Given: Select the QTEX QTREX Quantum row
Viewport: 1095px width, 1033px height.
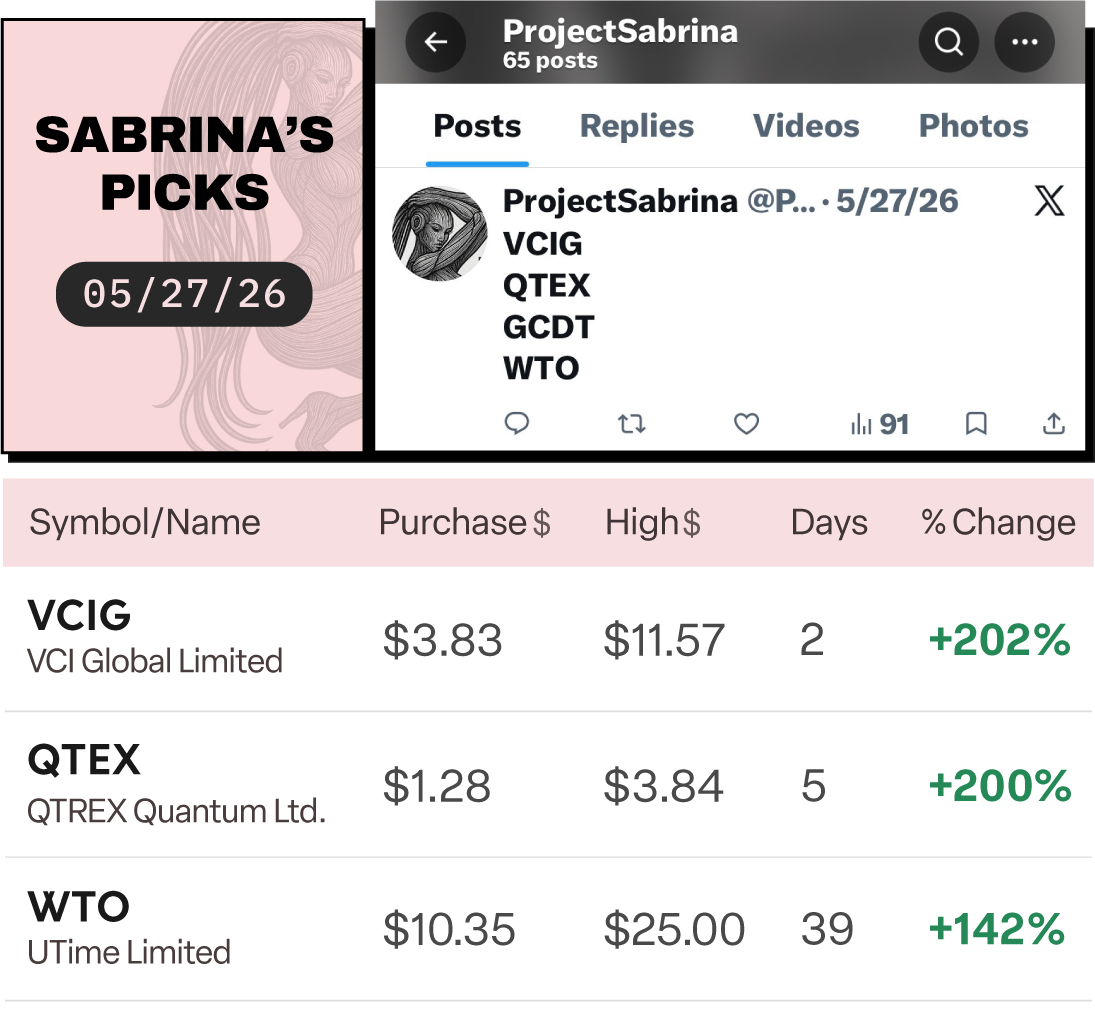Looking at the screenshot, I should click(x=548, y=784).
